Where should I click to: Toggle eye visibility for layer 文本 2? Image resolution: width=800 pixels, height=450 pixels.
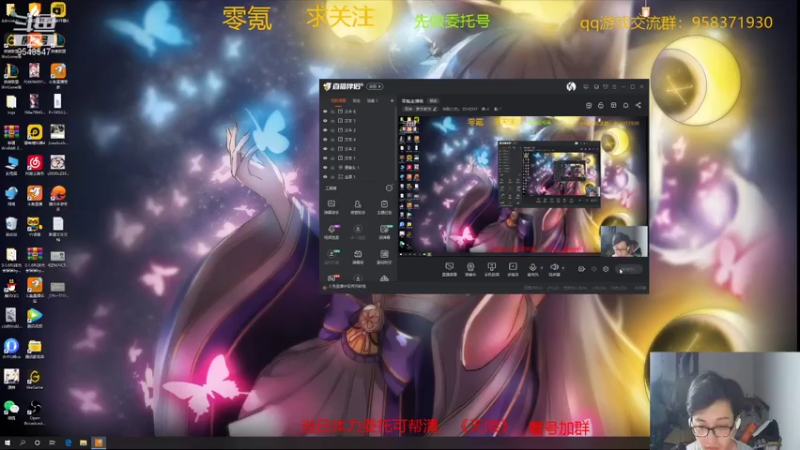pyautogui.click(x=325, y=148)
